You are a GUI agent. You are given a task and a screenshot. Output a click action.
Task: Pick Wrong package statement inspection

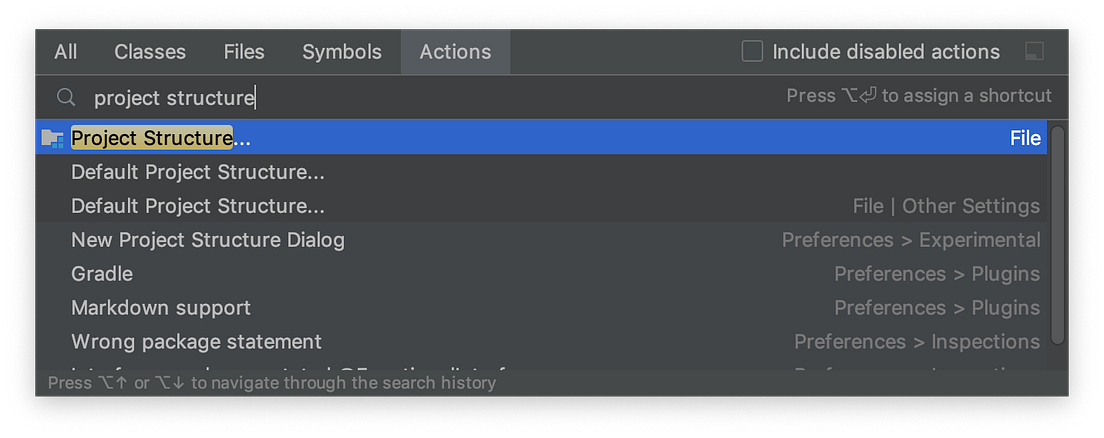pyautogui.click(x=196, y=342)
